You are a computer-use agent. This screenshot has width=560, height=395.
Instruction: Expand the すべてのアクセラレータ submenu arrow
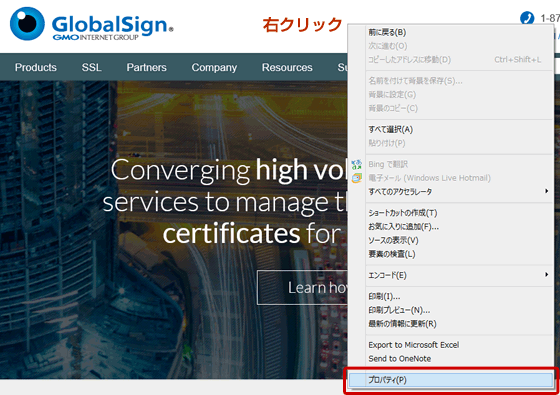pos(546,191)
